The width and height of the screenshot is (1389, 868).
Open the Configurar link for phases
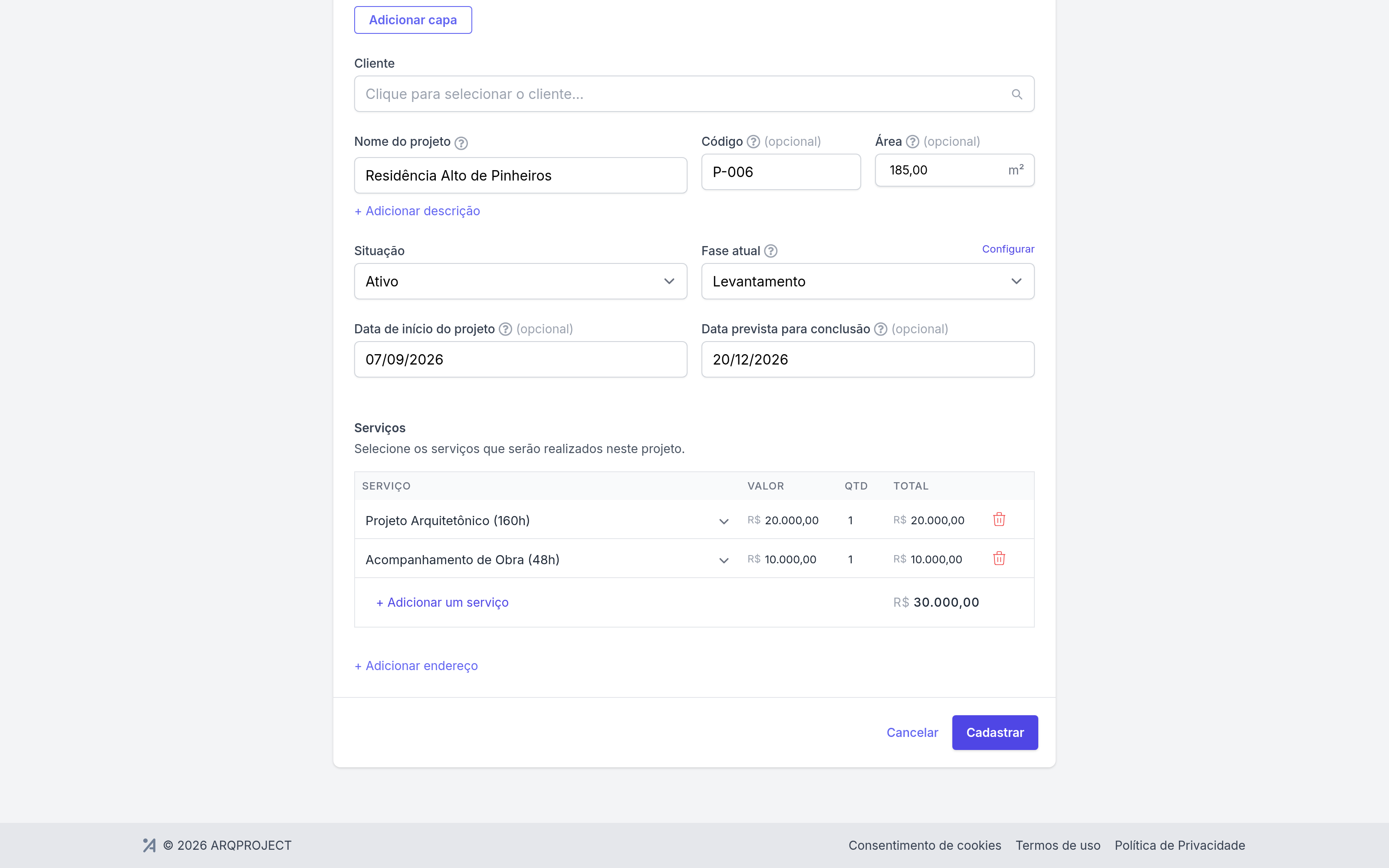1008,249
